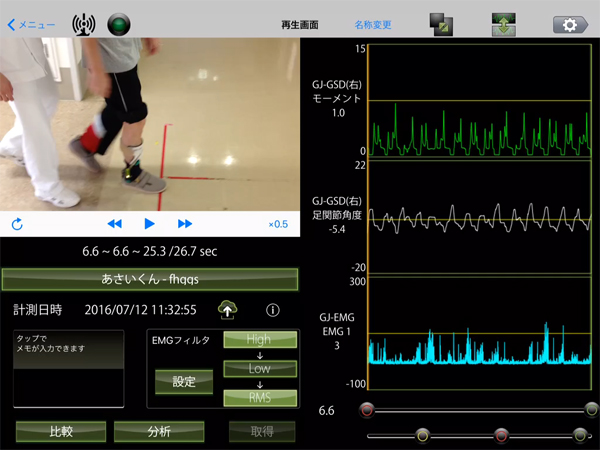
Task: Click the yellow handle on lower slider
Action: (x=423, y=435)
